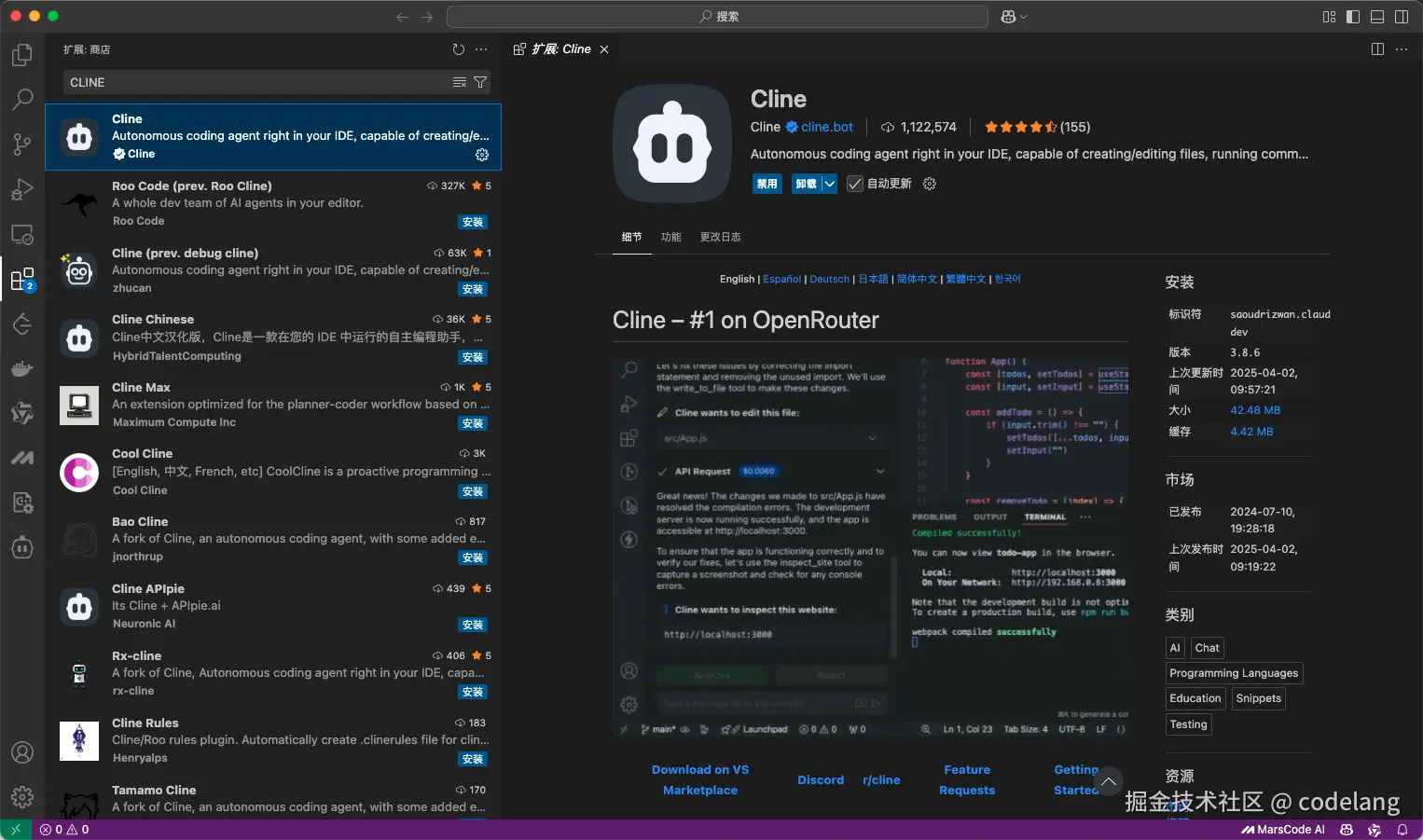Open errors and warnings counter in status bar
The height and width of the screenshot is (840, 1423).
64,829
